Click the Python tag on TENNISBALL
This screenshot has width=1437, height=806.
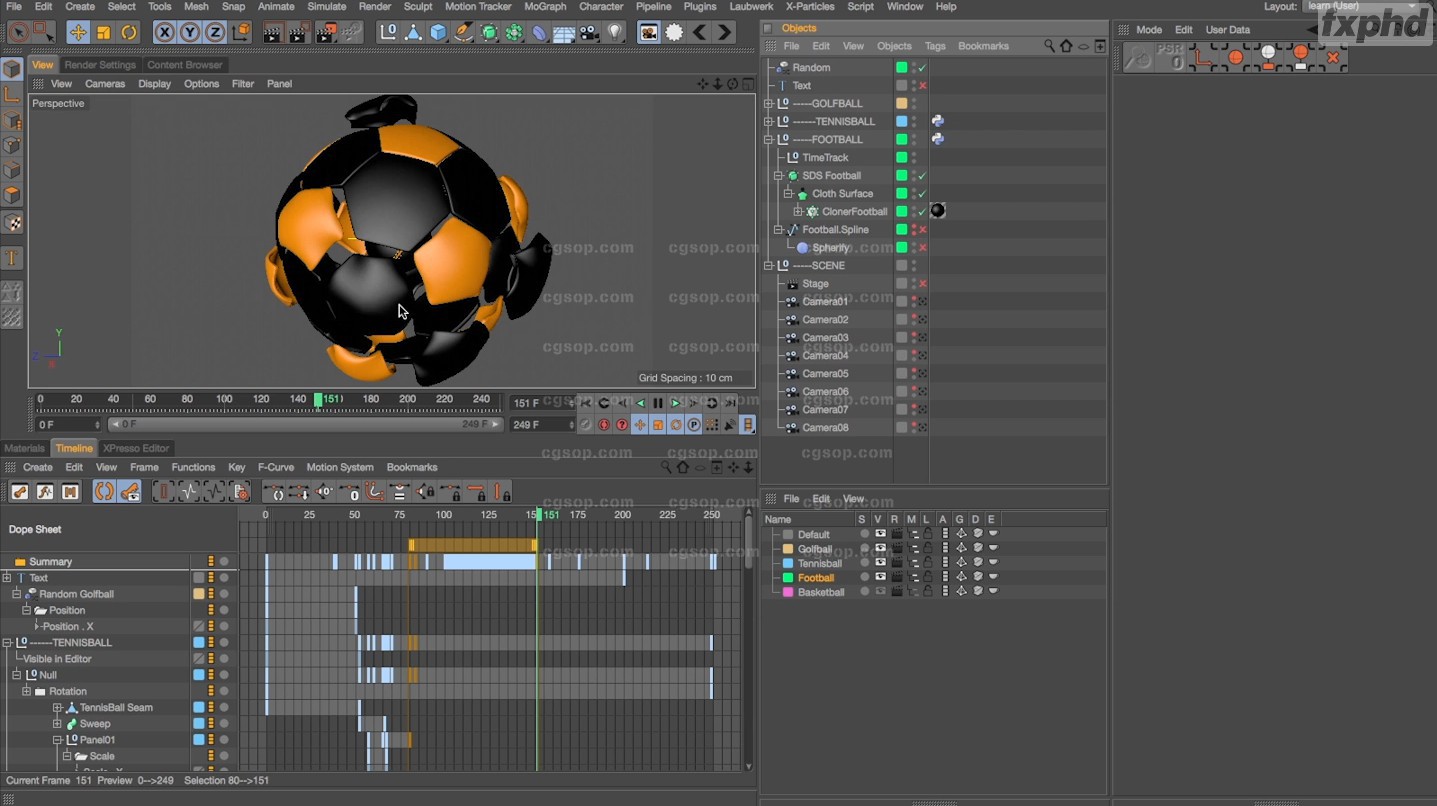(x=937, y=121)
